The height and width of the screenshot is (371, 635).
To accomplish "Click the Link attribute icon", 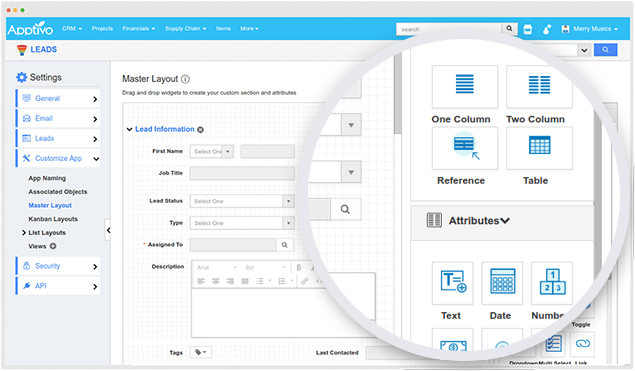I will pos(582,343).
